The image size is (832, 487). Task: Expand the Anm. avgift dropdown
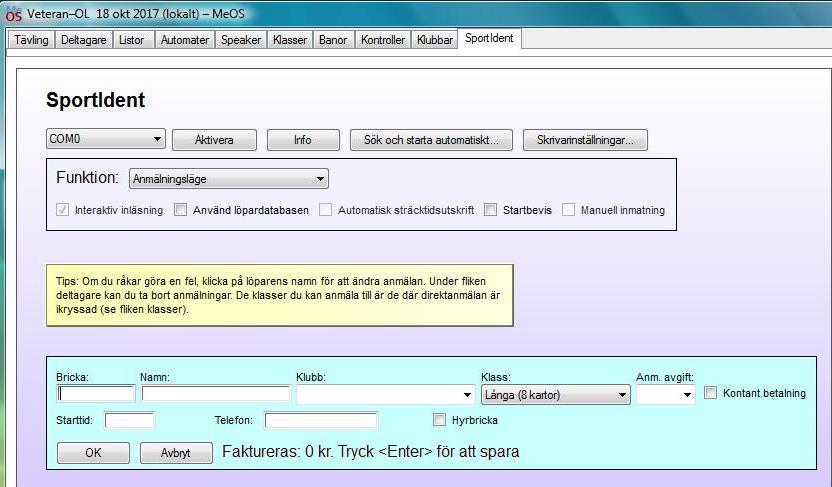point(666,395)
